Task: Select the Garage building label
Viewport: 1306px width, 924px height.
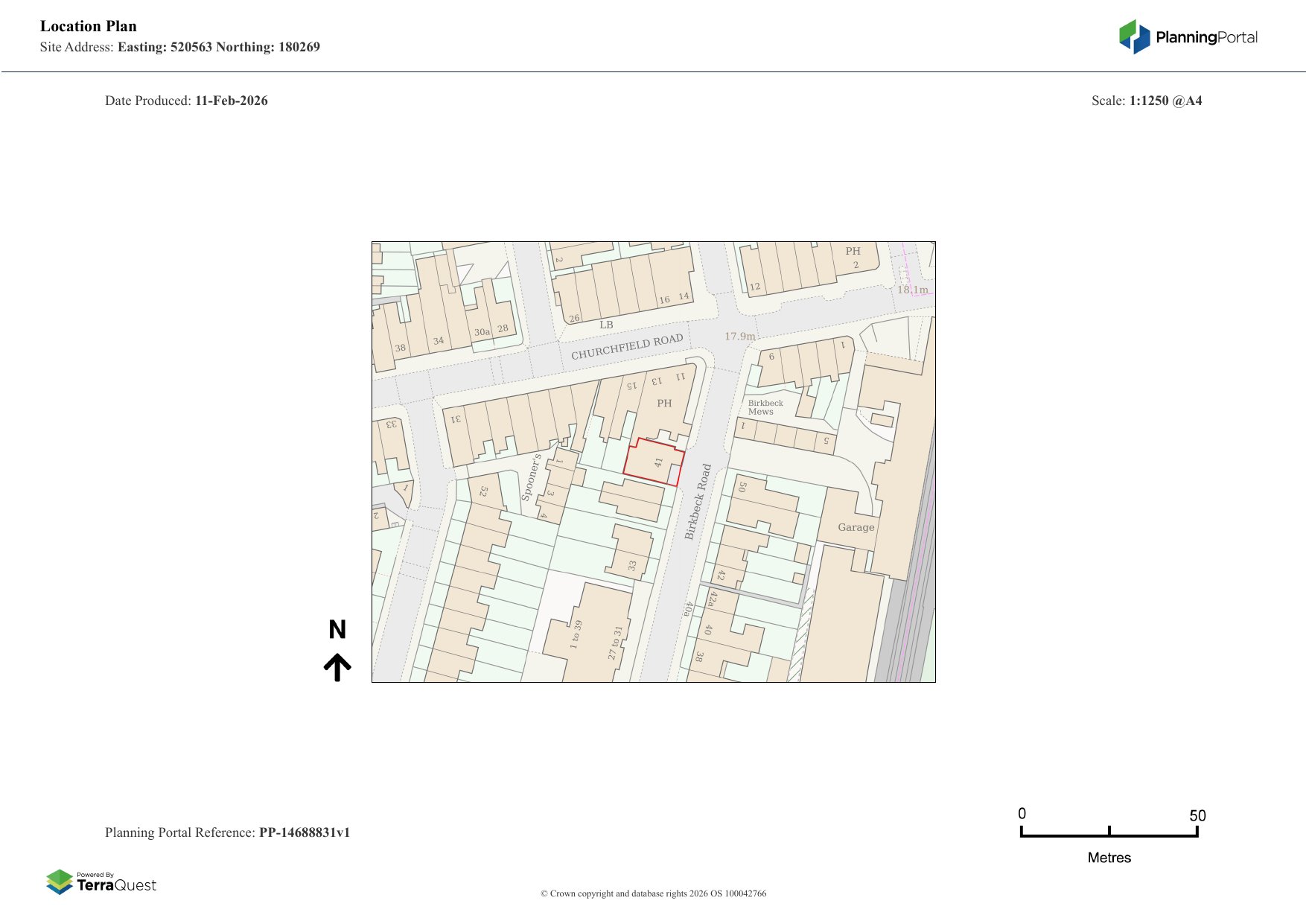Action: tap(856, 527)
